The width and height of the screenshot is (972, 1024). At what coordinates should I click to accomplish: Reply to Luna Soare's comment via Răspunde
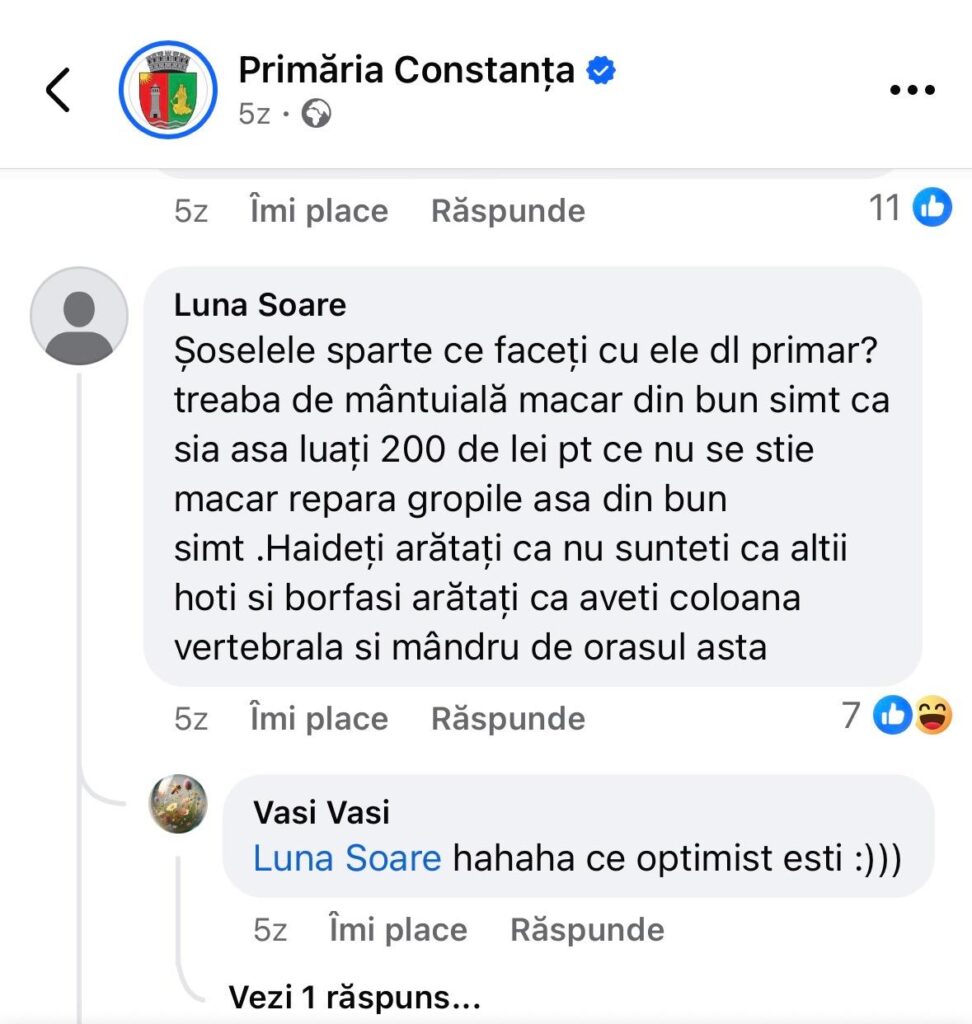508,718
